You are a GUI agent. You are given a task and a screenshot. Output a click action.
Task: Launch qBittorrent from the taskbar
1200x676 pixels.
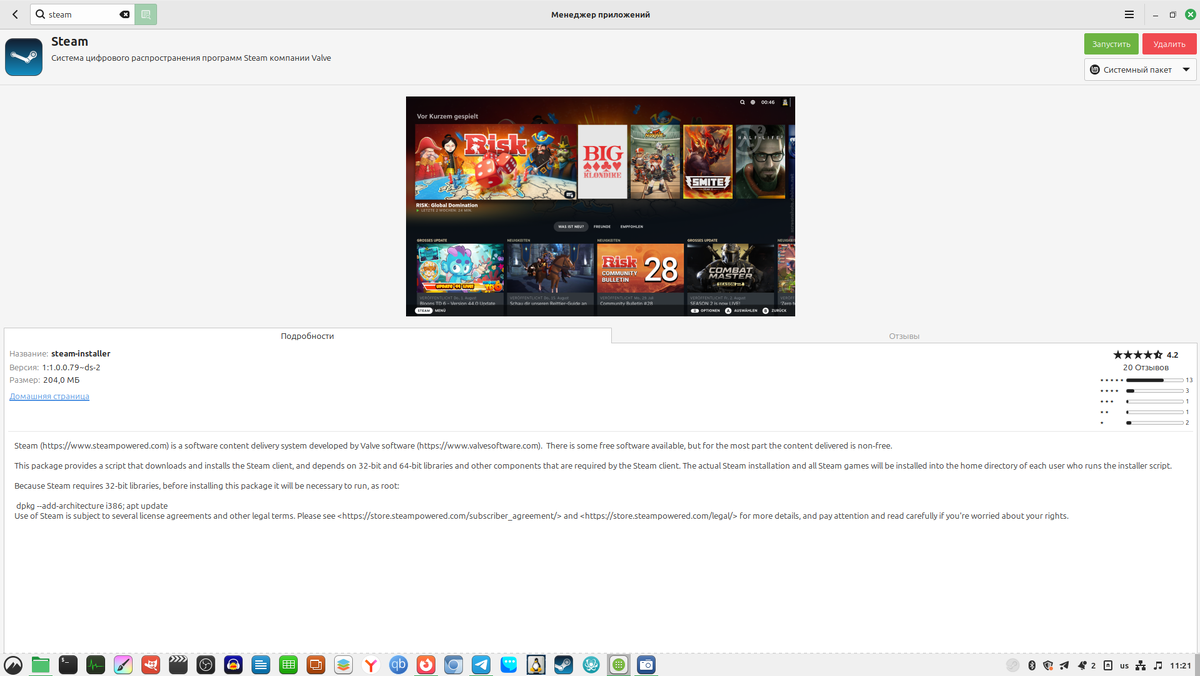(399, 664)
